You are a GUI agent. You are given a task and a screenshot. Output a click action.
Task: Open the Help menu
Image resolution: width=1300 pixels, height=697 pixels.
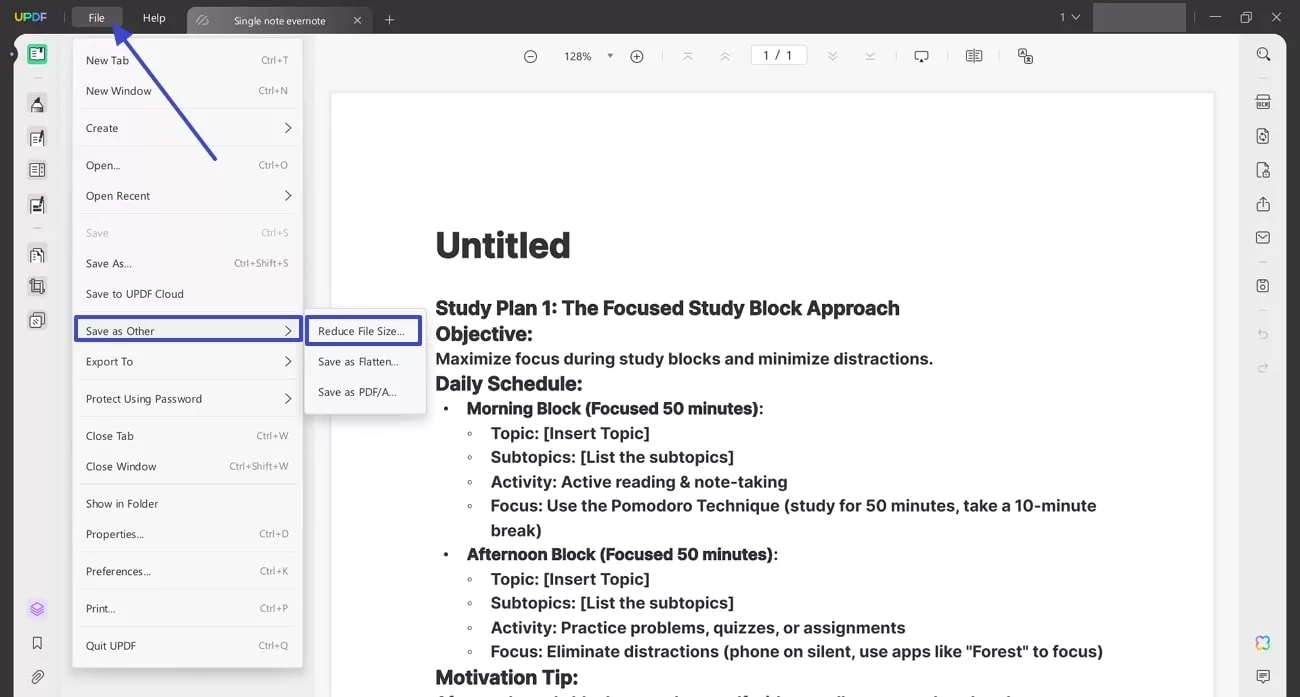[x=153, y=17]
